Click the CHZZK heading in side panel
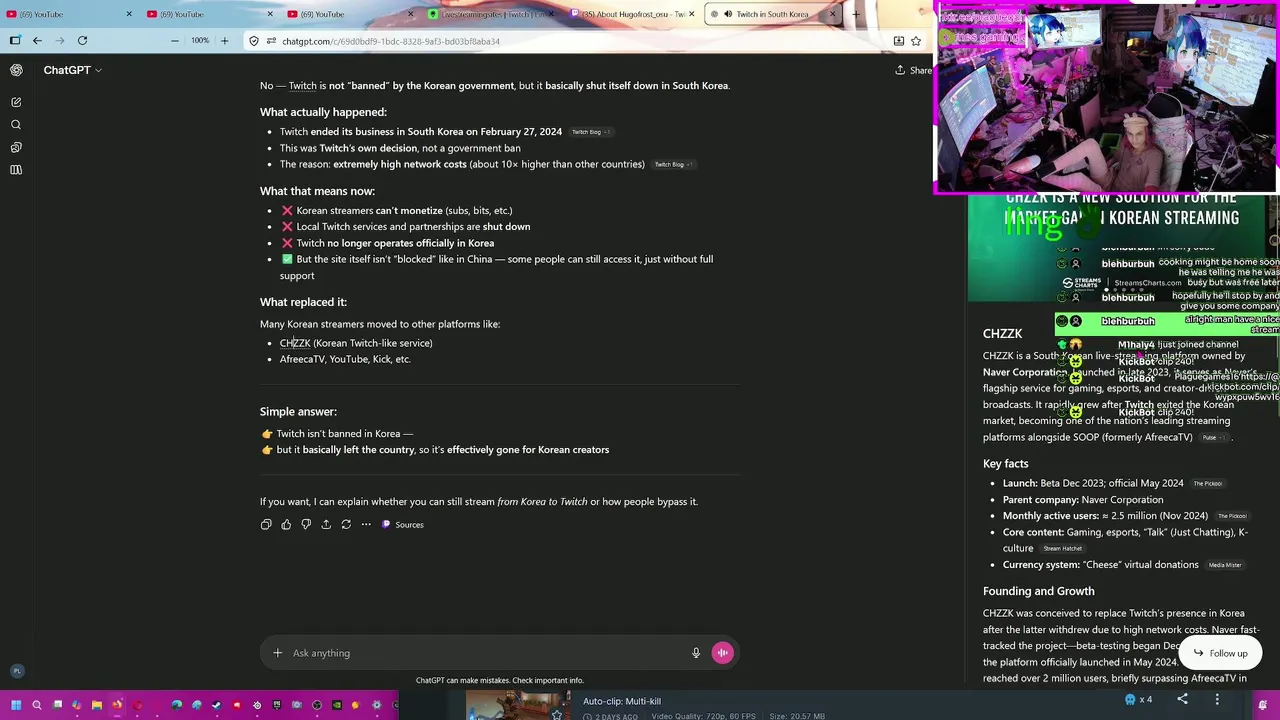The height and width of the screenshot is (720, 1280). click(x=1002, y=334)
